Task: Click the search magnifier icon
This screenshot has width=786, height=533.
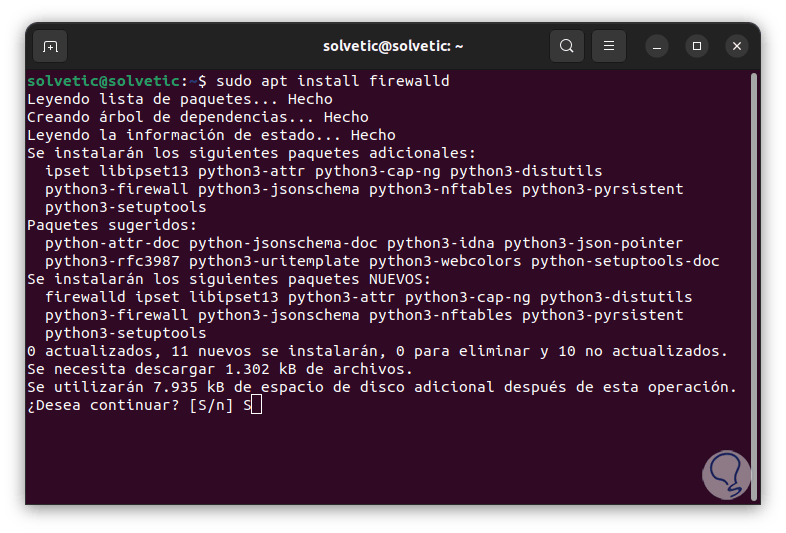Action: point(567,46)
